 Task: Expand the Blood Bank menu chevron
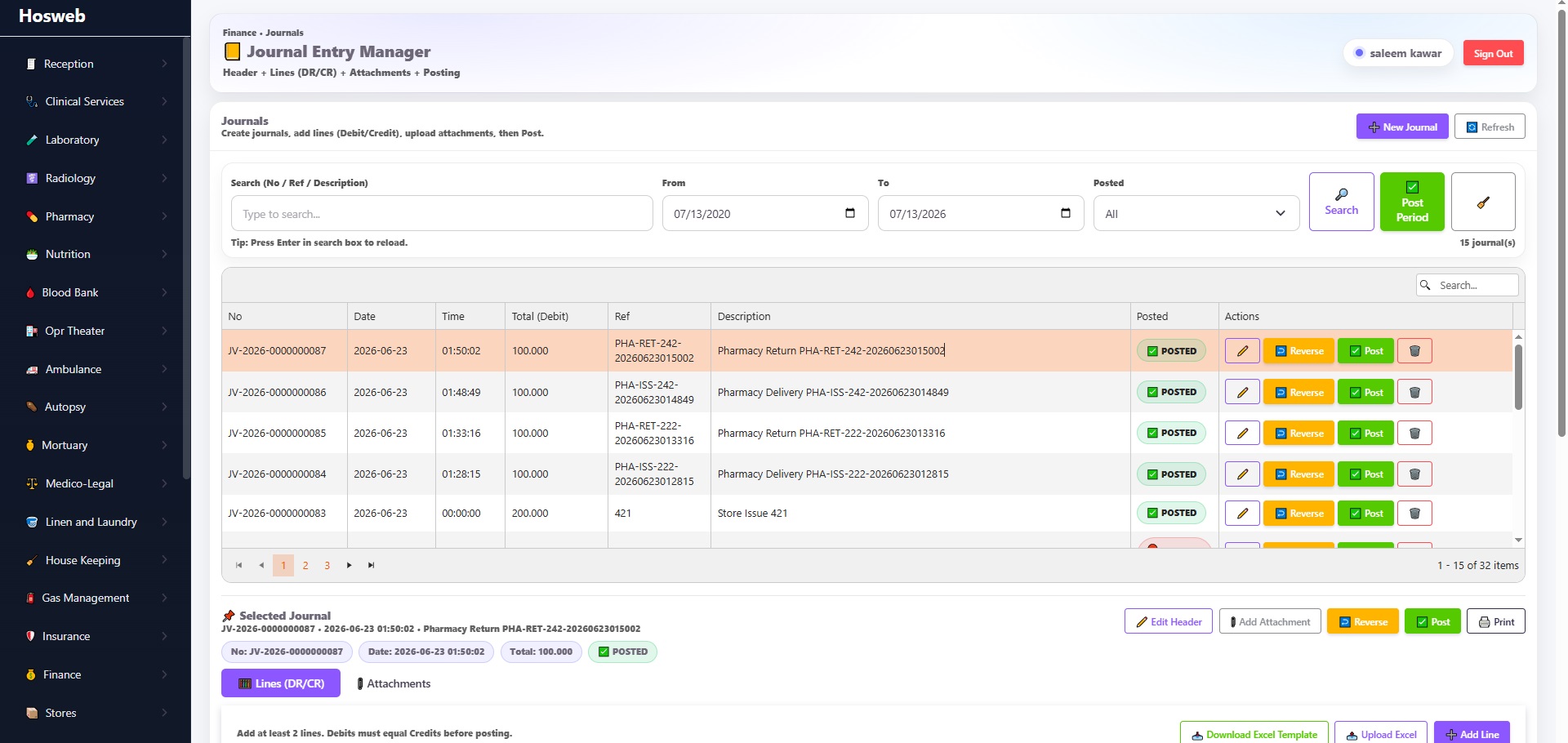pyautogui.click(x=164, y=292)
